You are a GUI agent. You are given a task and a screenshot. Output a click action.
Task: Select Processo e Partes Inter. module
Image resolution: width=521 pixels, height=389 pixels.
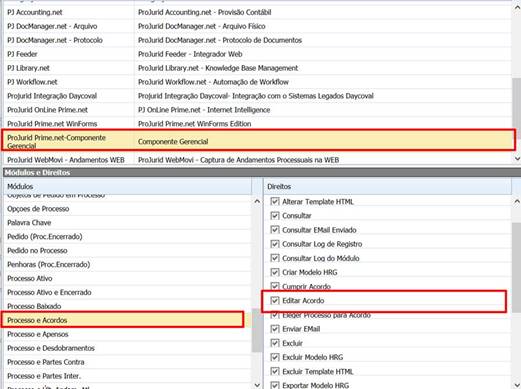(x=127, y=376)
